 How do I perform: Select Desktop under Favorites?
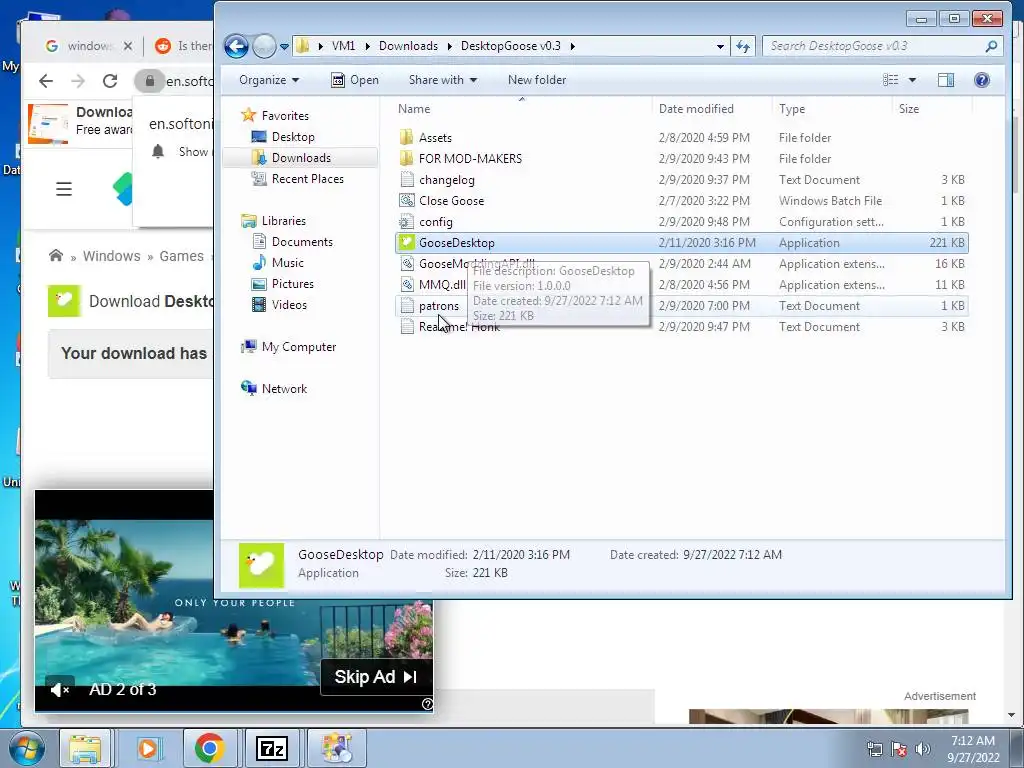(293, 136)
